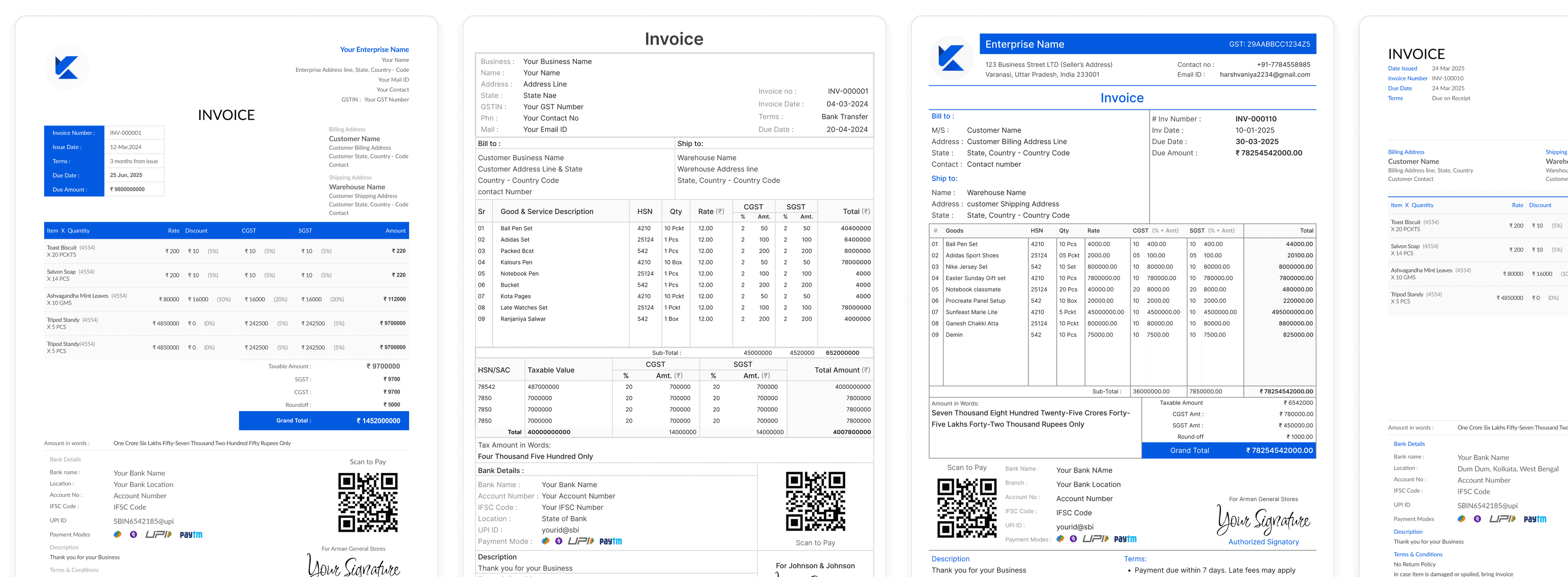The image size is (1568, 577).
Task: Click Paytm logo in Your Enterprise Name invoice
Action: coord(191,535)
